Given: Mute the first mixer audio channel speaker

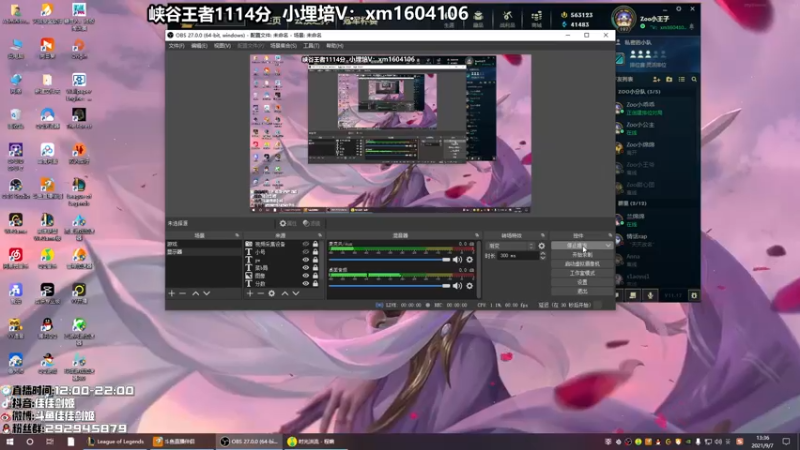Looking at the screenshot, I should pyautogui.click(x=457, y=260).
